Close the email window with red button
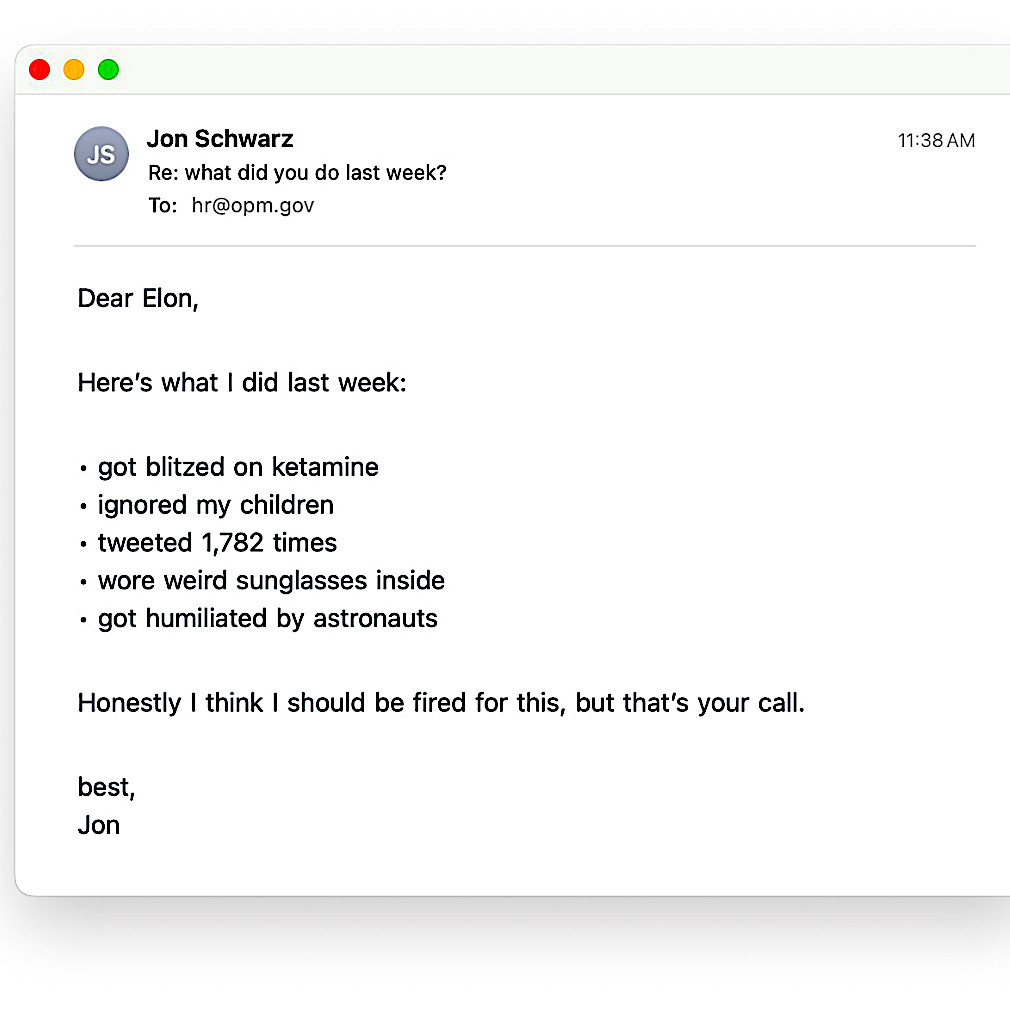The height and width of the screenshot is (1012, 1010). (39, 69)
